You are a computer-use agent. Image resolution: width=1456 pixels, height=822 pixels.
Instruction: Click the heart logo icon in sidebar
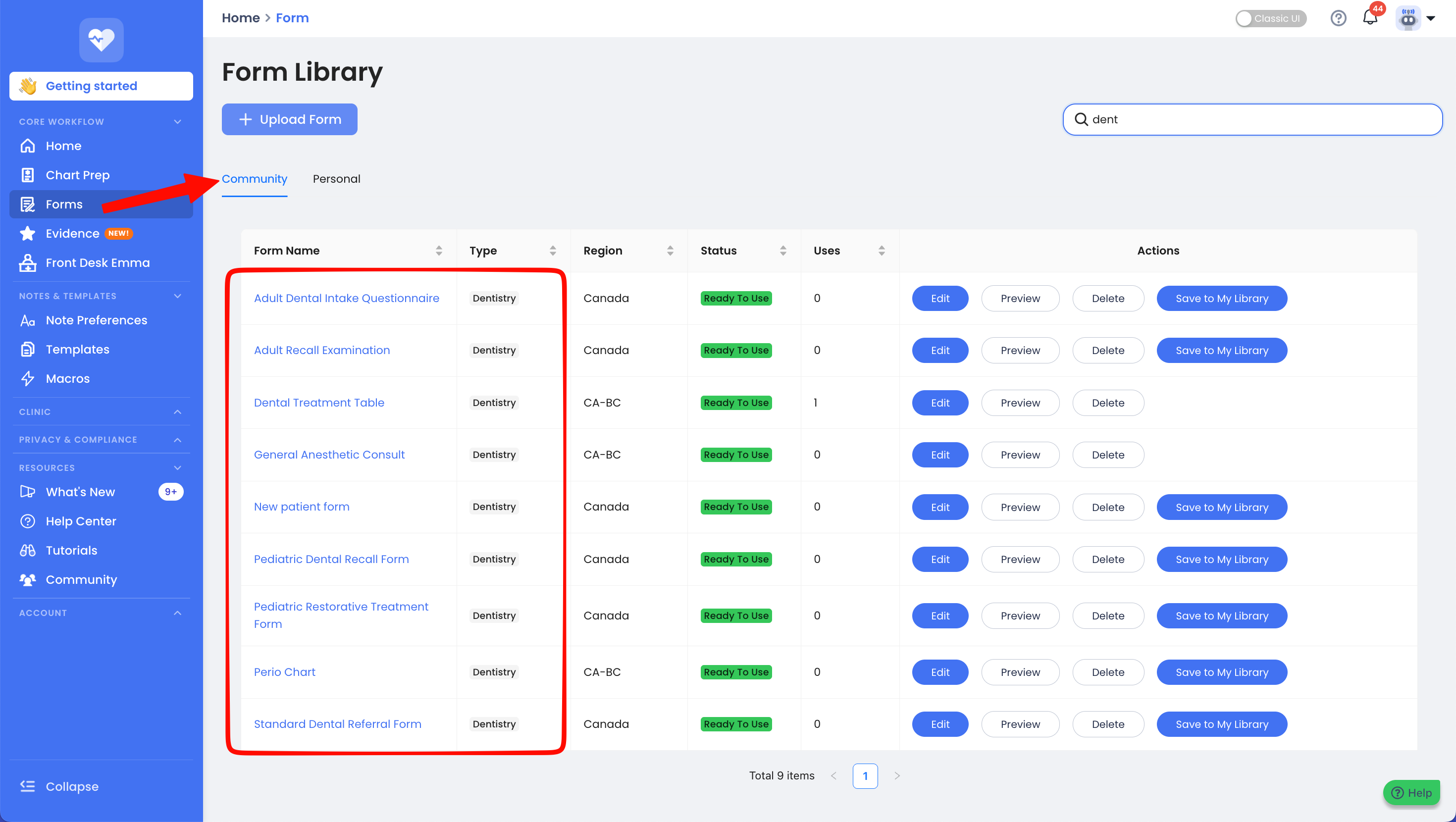101,40
